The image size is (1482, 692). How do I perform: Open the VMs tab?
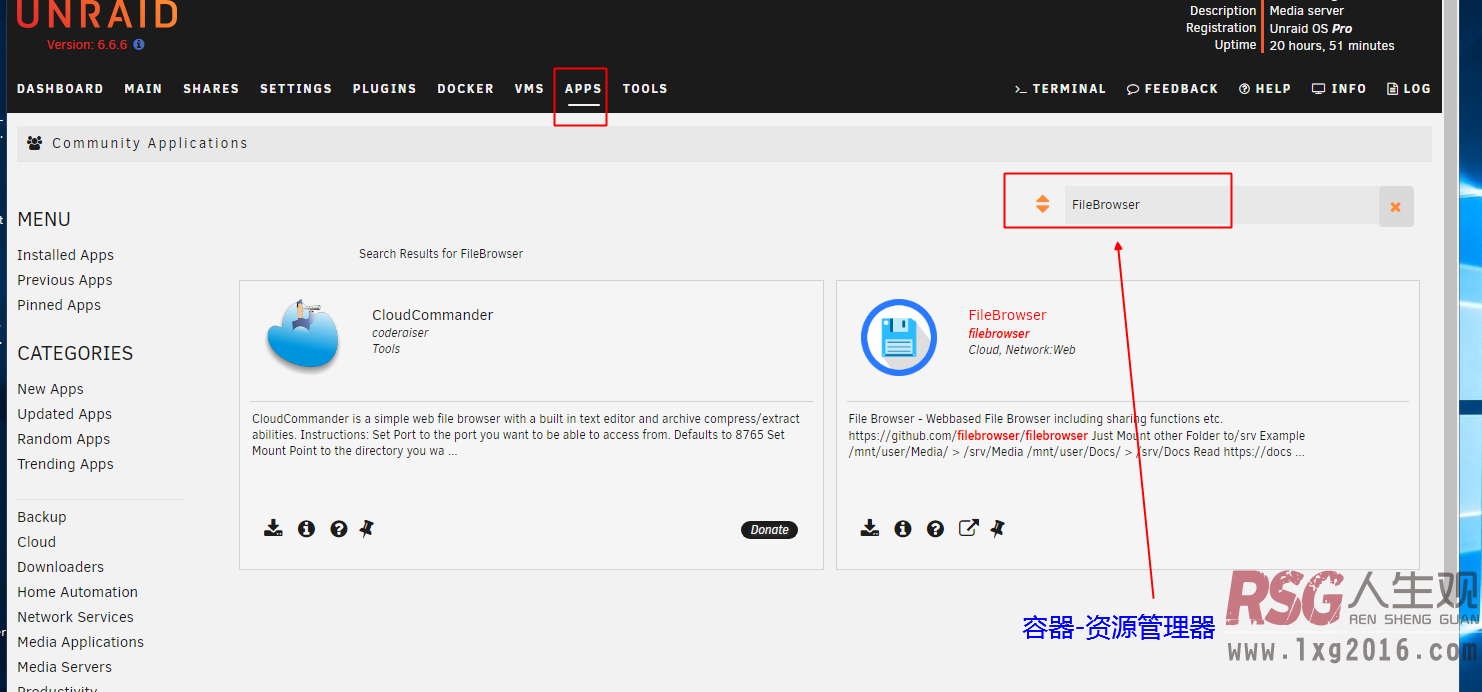click(x=529, y=89)
